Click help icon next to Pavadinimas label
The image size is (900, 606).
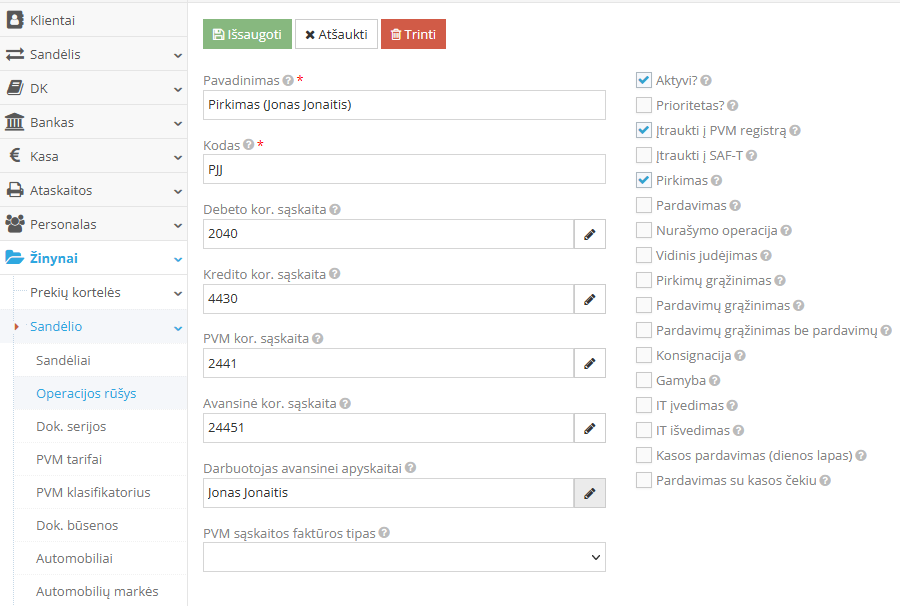pyautogui.click(x=288, y=81)
